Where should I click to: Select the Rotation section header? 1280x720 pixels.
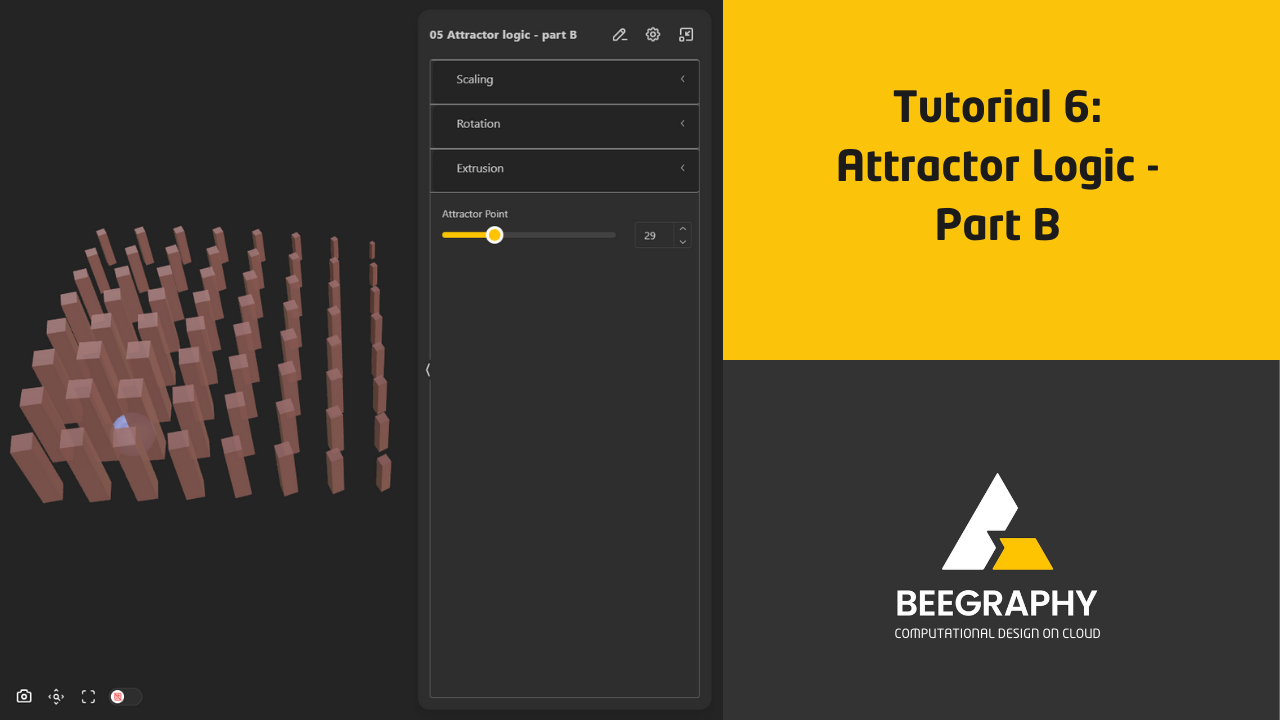[x=478, y=124]
